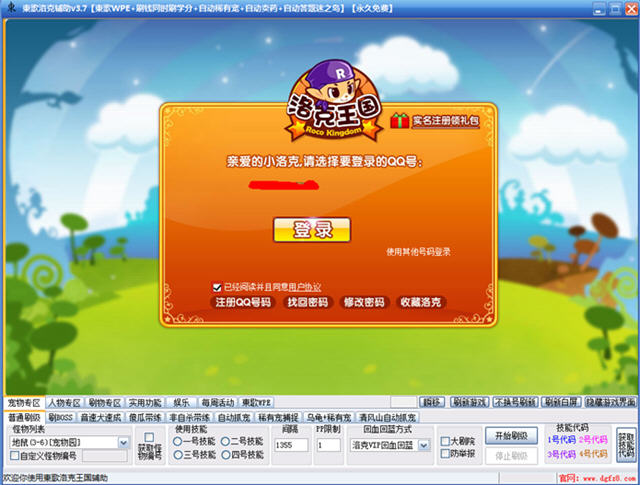Select the 刷BOSS sub-tab
The height and width of the screenshot is (485, 640).
[60, 418]
